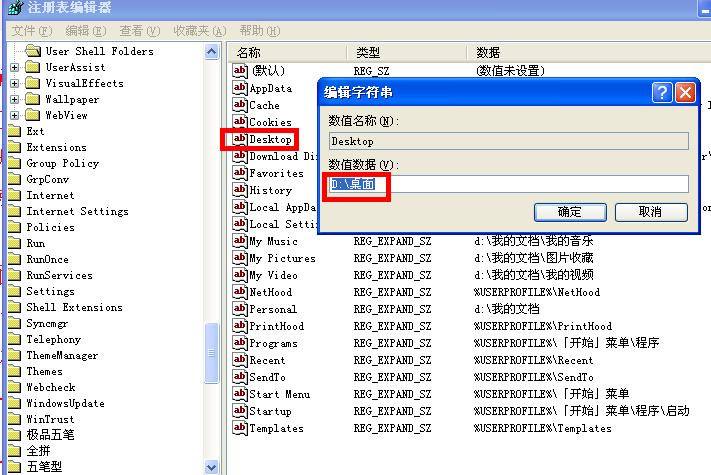Viewport: 711px width, 475px height.
Task: Click the 数值名称 field showing Desktop
Action: point(508,141)
